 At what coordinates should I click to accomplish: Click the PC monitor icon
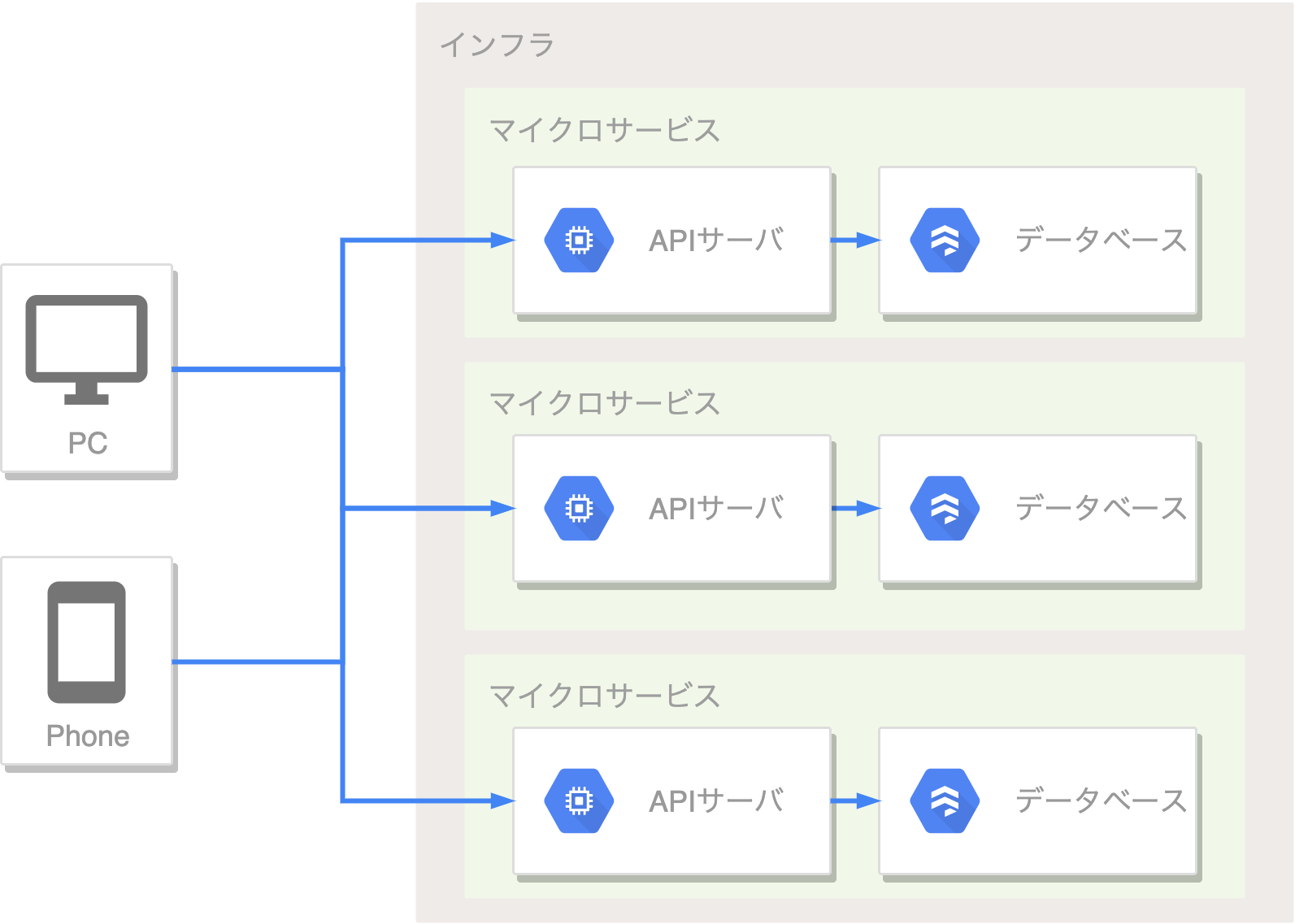tap(87, 349)
